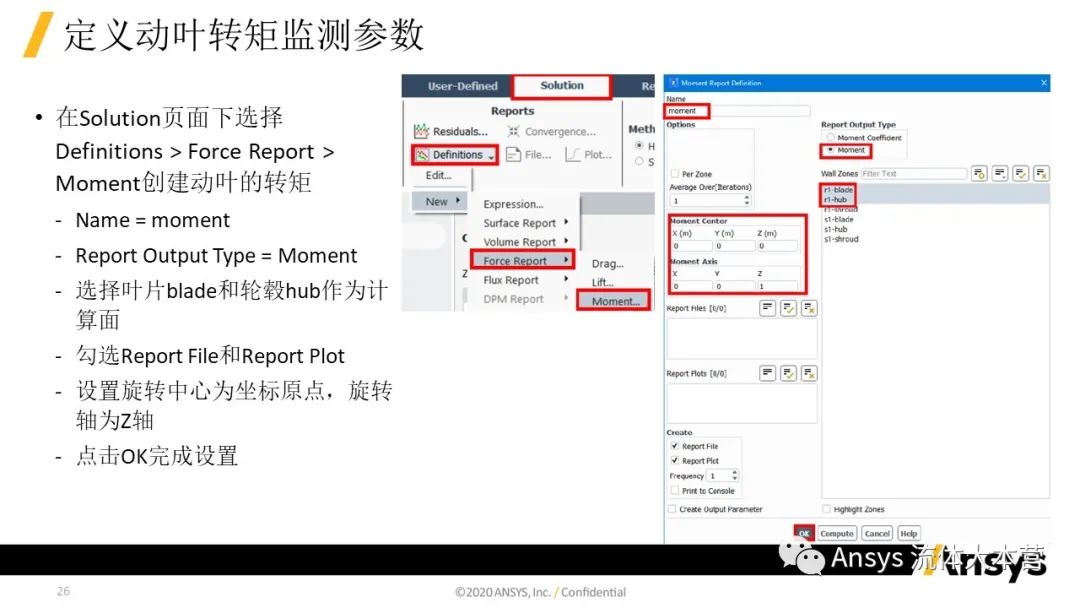This screenshot has width=1080, height=608.
Task: Select s1-shroud in Wall Zones
Action: coord(841,239)
